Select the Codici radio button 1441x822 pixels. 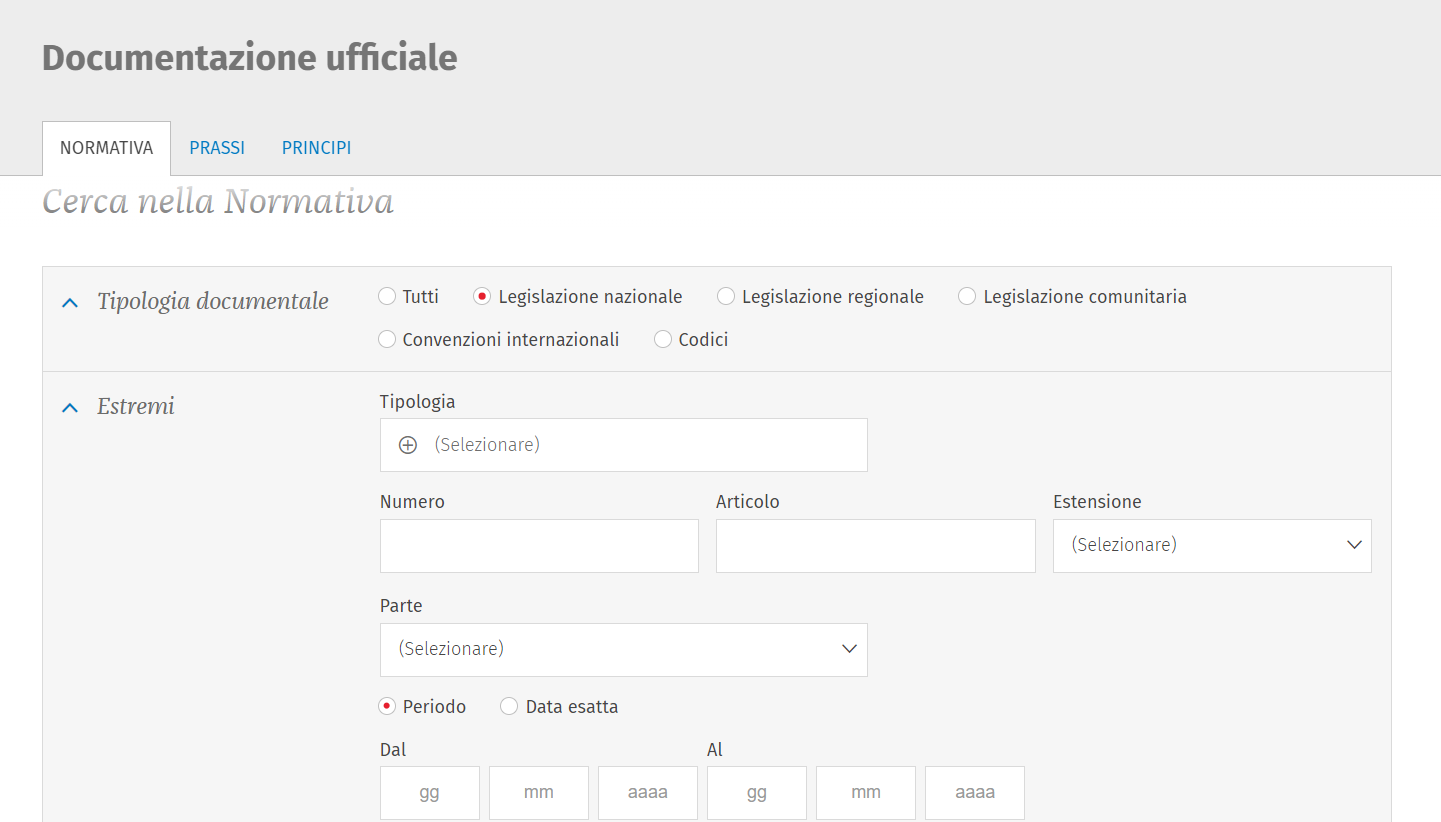[x=663, y=340]
